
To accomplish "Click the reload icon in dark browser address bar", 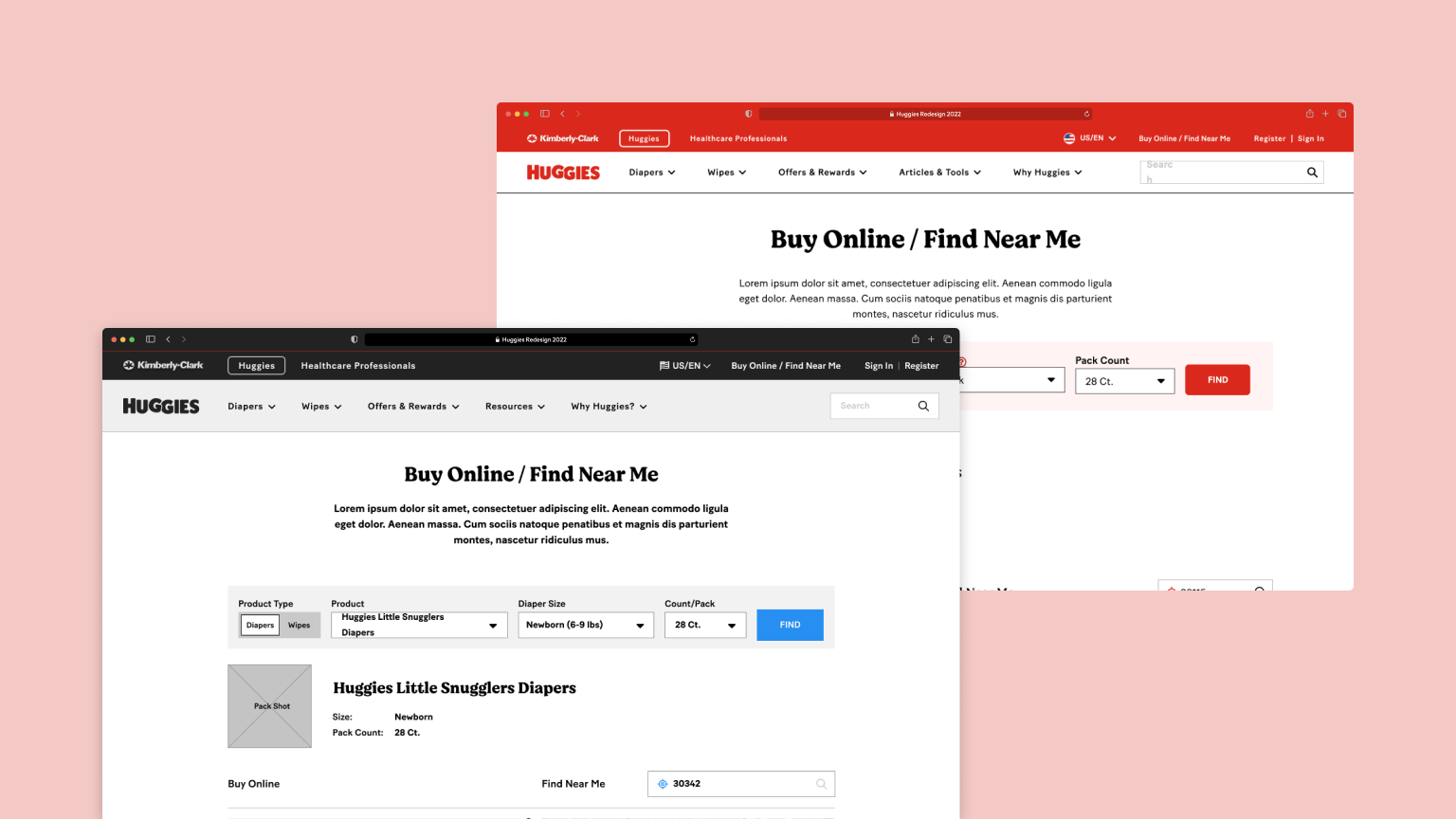I will pyautogui.click(x=692, y=339).
